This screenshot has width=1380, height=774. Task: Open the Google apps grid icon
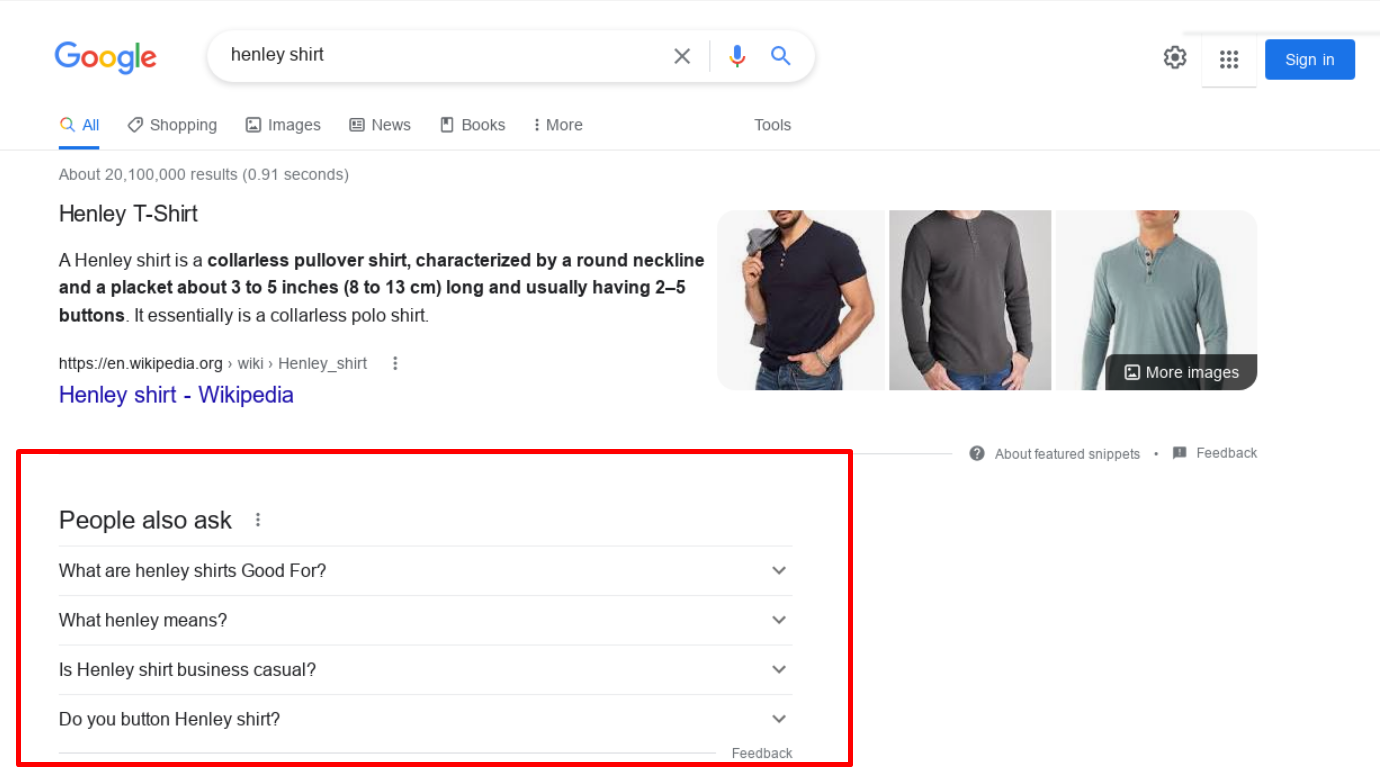pos(1229,59)
